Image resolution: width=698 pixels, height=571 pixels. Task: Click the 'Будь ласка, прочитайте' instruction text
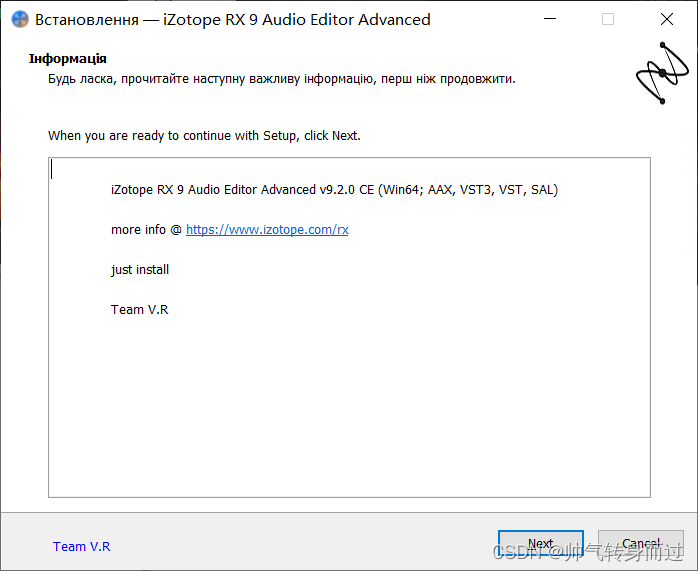pos(282,79)
